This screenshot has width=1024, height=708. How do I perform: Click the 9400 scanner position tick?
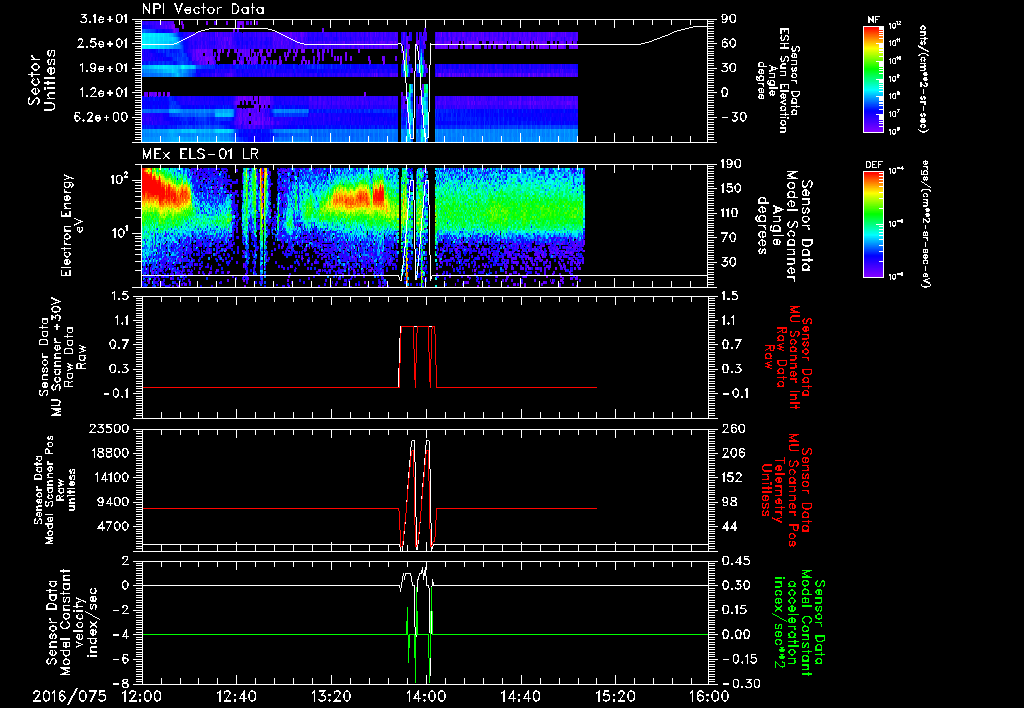click(114, 502)
